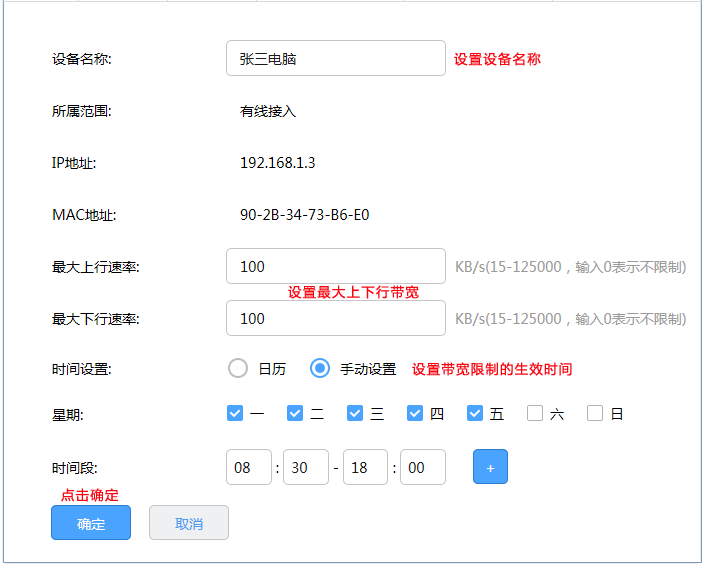The width and height of the screenshot is (704, 565).
Task: Uncheck the 三 (Wednesday) checkbox
Action: pyautogui.click(x=355, y=413)
